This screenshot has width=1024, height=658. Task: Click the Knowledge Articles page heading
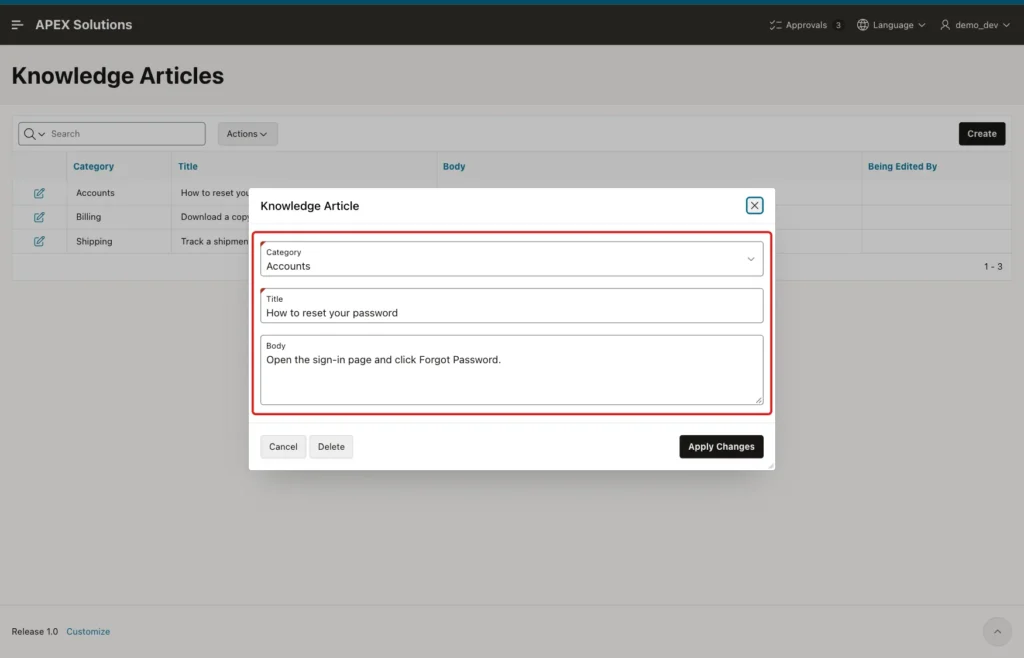(x=118, y=76)
